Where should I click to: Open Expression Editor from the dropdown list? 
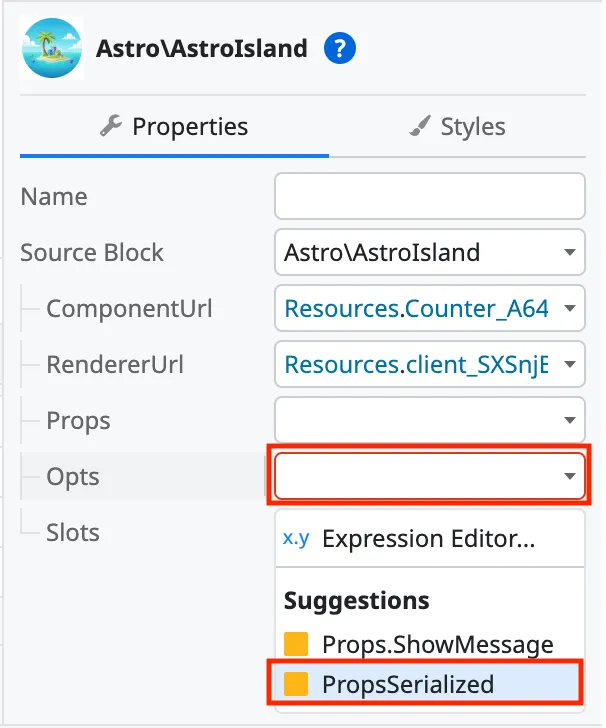[x=428, y=539]
